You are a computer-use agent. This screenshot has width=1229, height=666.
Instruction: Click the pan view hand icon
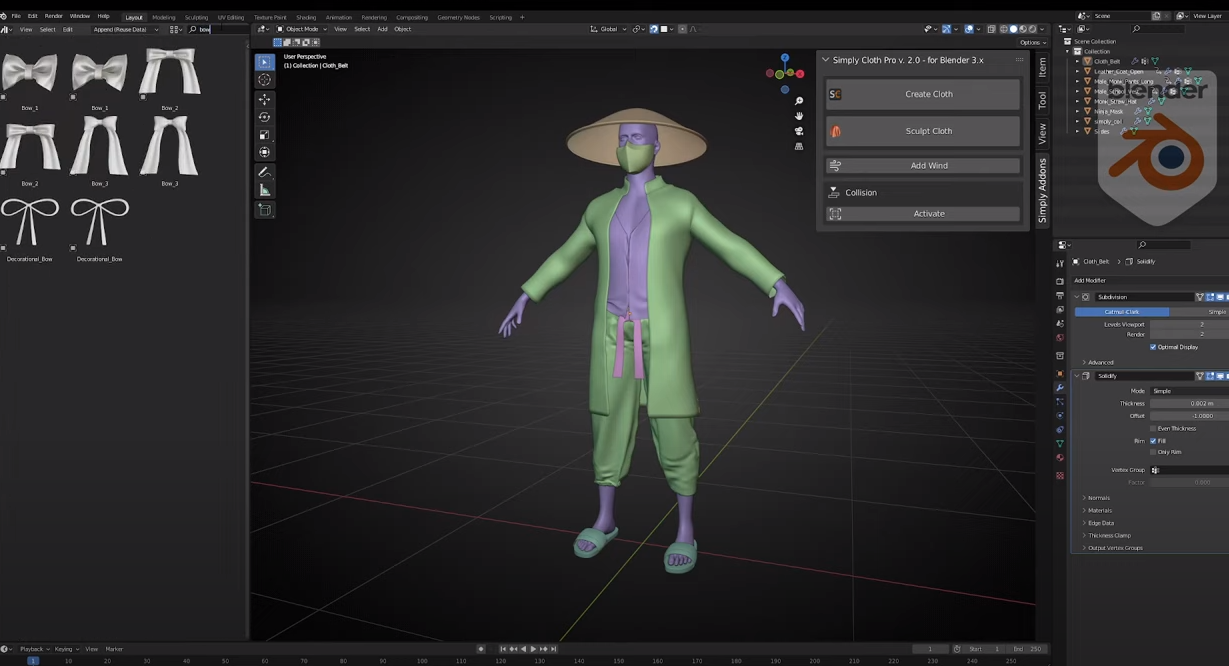point(799,116)
